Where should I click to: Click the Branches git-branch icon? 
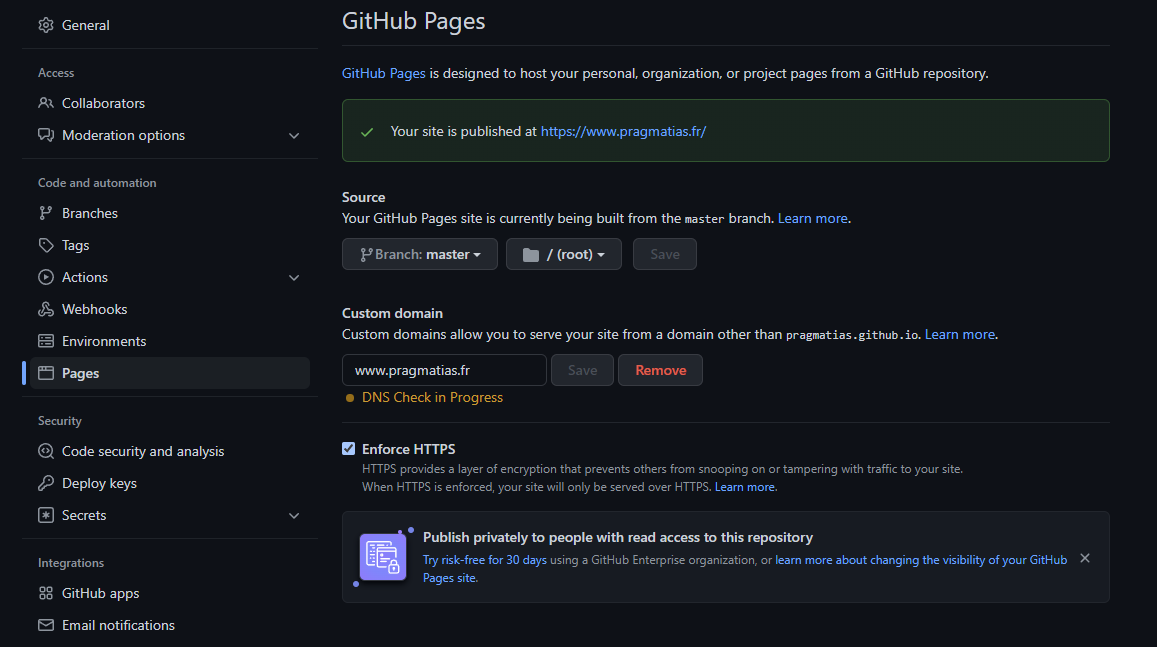(46, 213)
